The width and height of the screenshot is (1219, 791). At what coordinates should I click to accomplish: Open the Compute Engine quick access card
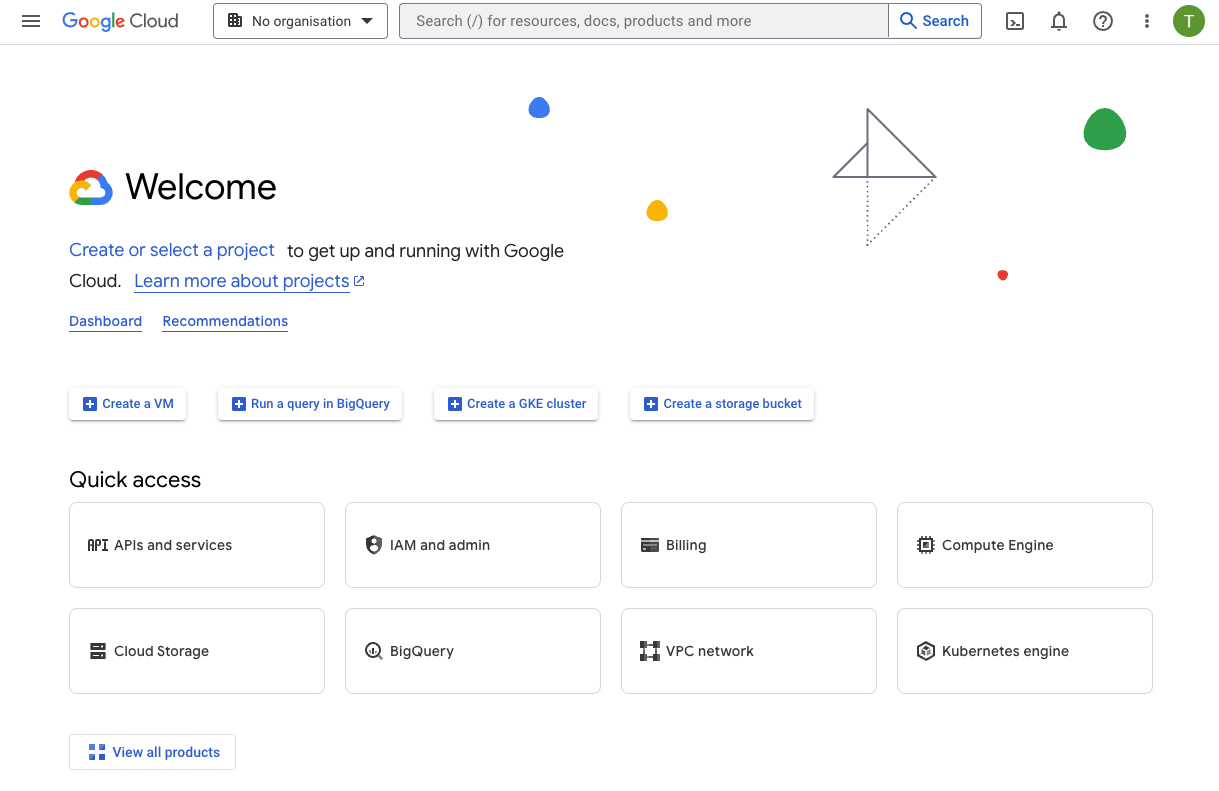(x=1024, y=545)
